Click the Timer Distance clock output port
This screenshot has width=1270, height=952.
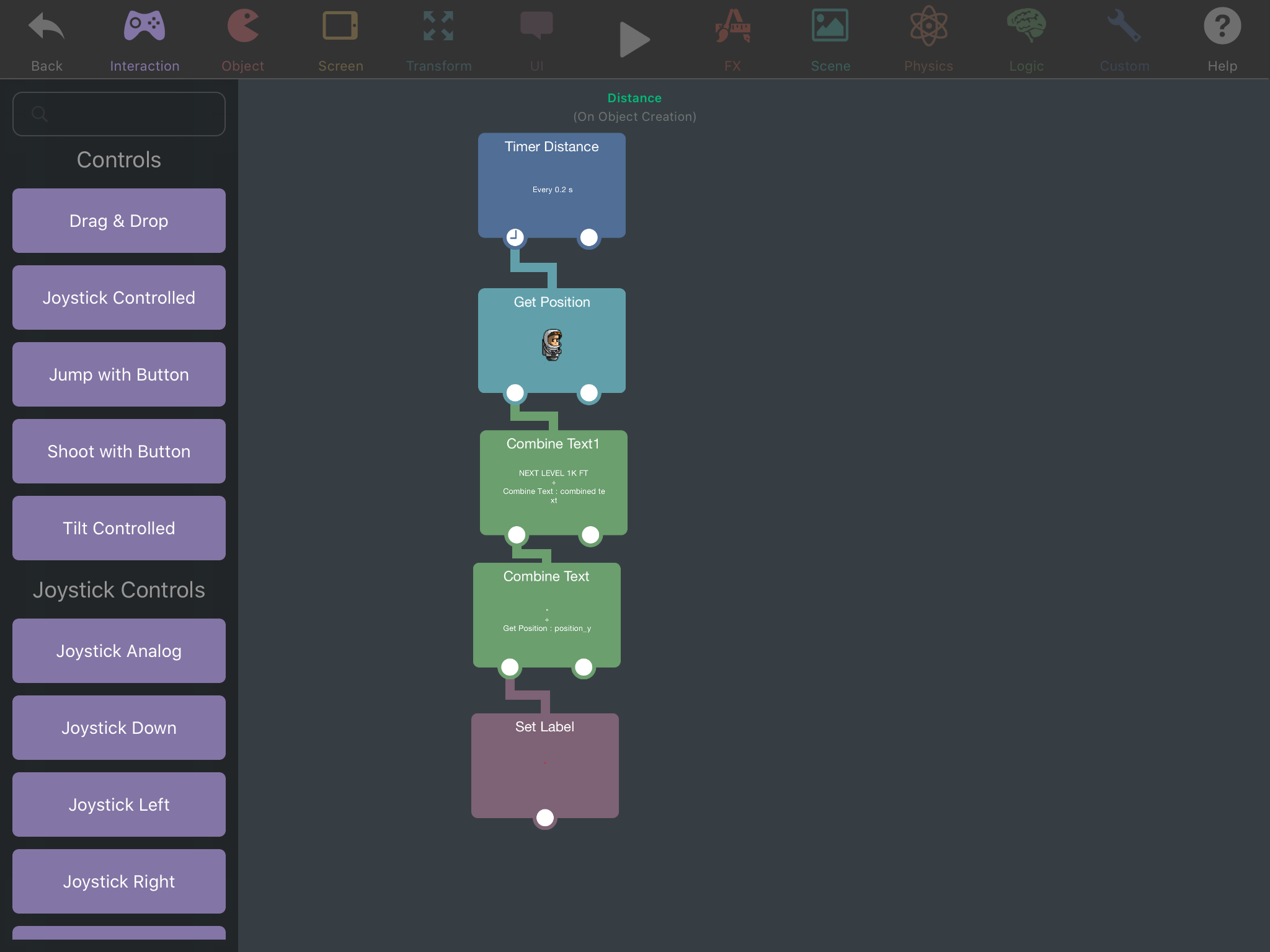[515, 237]
